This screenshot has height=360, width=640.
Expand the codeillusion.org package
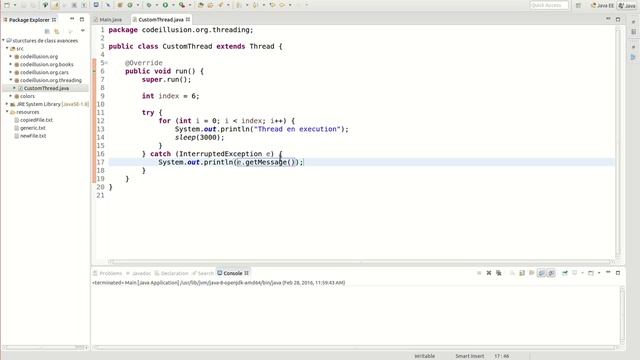pyautogui.click(x=11, y=56)
